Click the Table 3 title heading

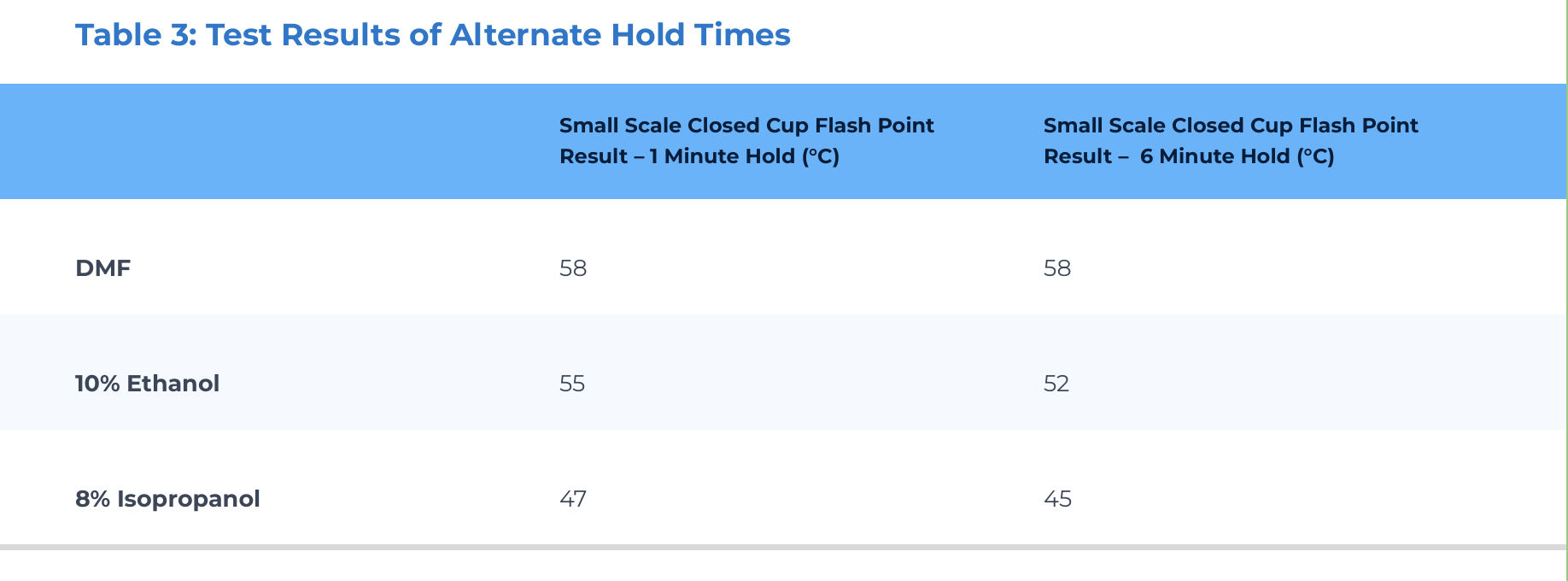(433, 35)
